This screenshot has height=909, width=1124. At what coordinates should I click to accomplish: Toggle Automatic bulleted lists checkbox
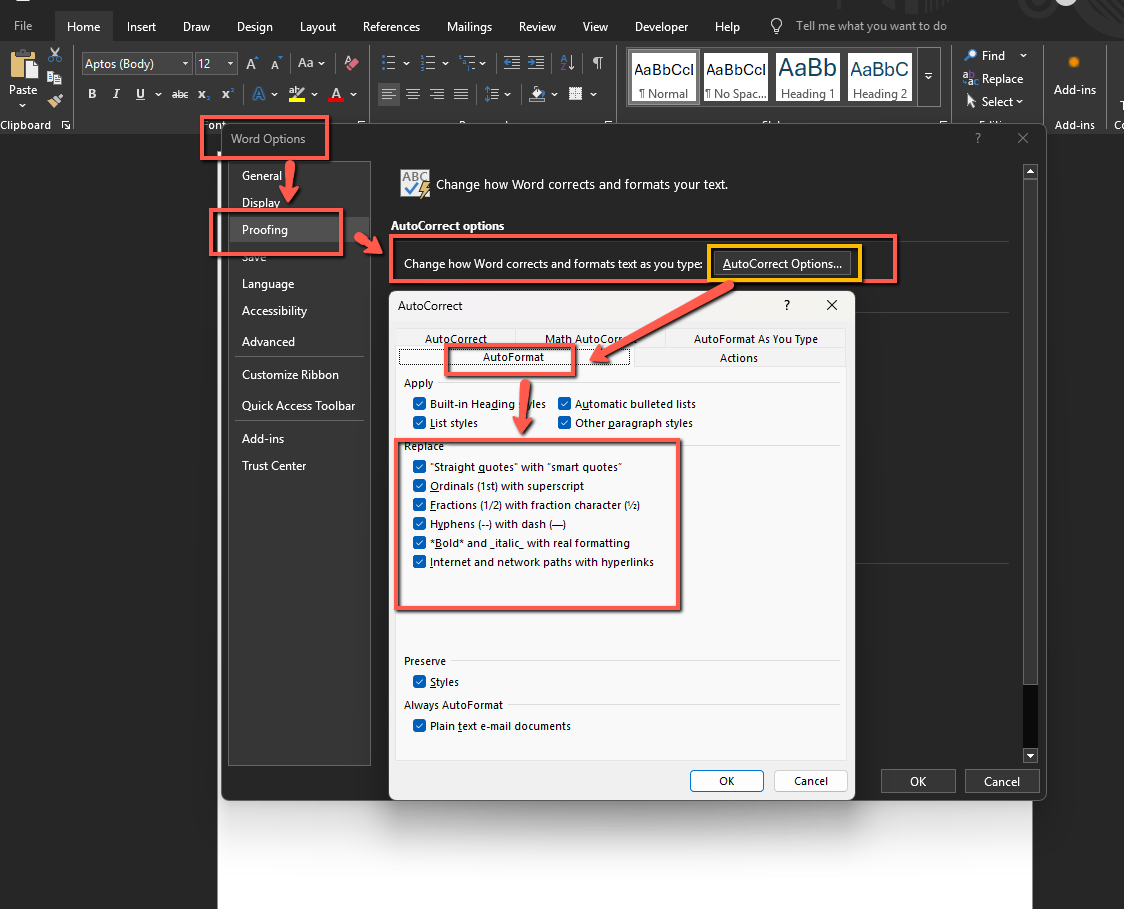564,404
